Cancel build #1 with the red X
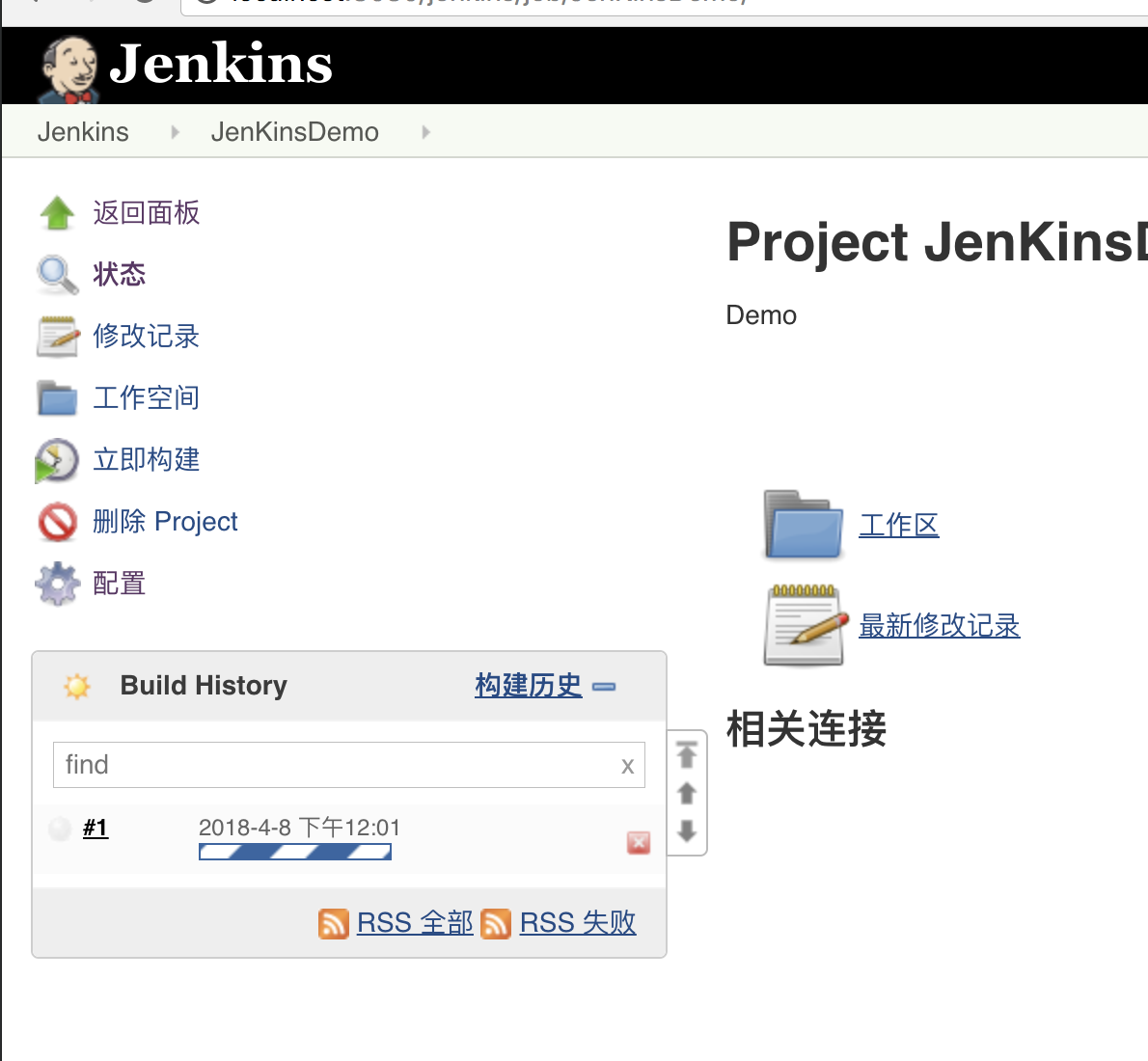This screenshot has height=1061, width=1148. click(x=639, y=843)
